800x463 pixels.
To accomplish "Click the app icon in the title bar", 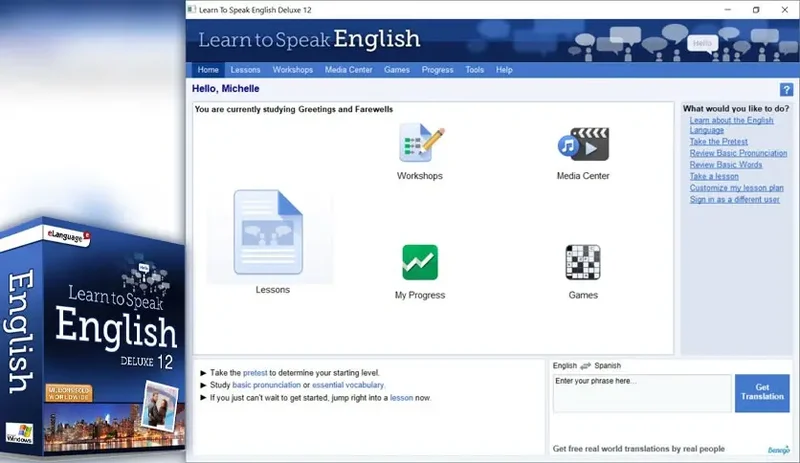I will click(191, 10).
